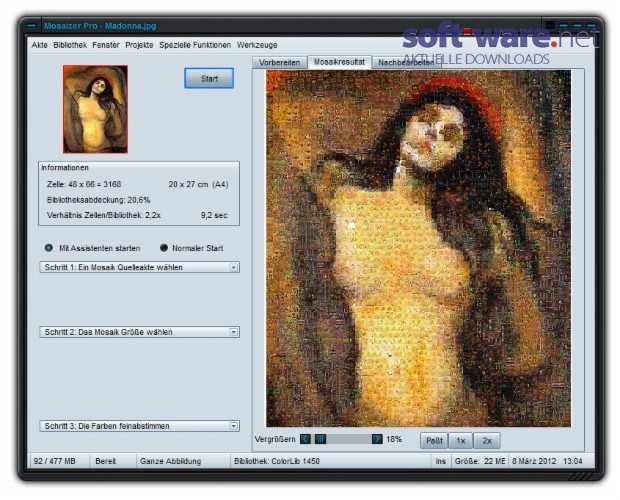
Task: Click Bibliothek: ColorLib 1450 status entry
Action: tap(277, 461)
